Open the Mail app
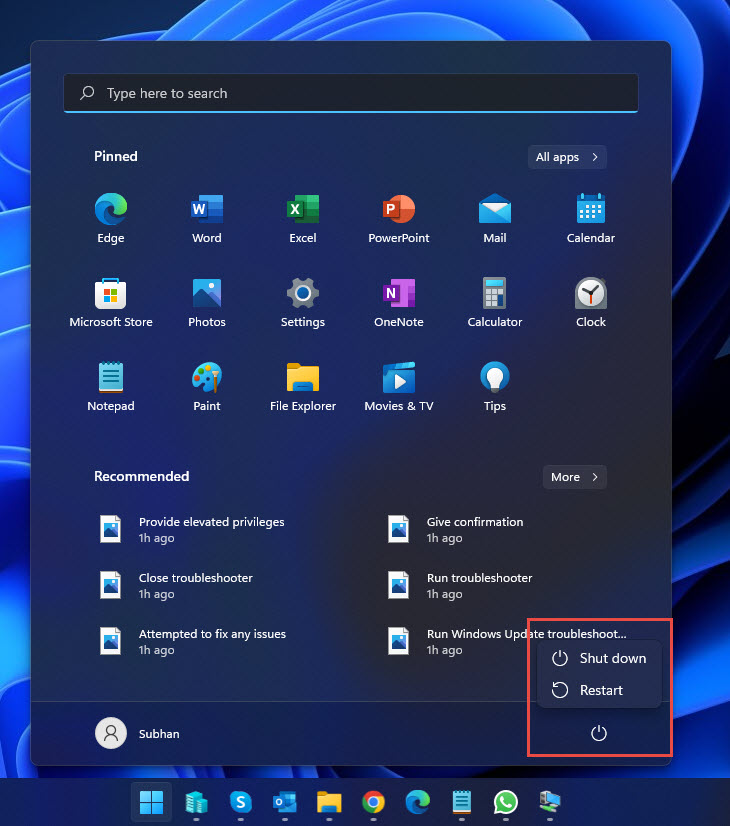The image size is (730, 826). pos(495,218)
